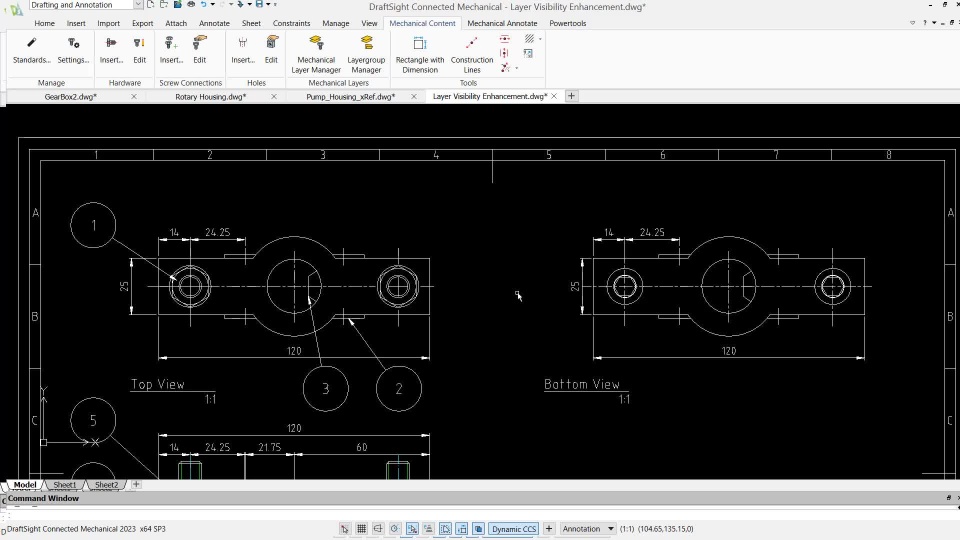Viewport: 960px width, 540px height.
Task: Toggle Snap mode in the status bar
Action: [345, 528]
